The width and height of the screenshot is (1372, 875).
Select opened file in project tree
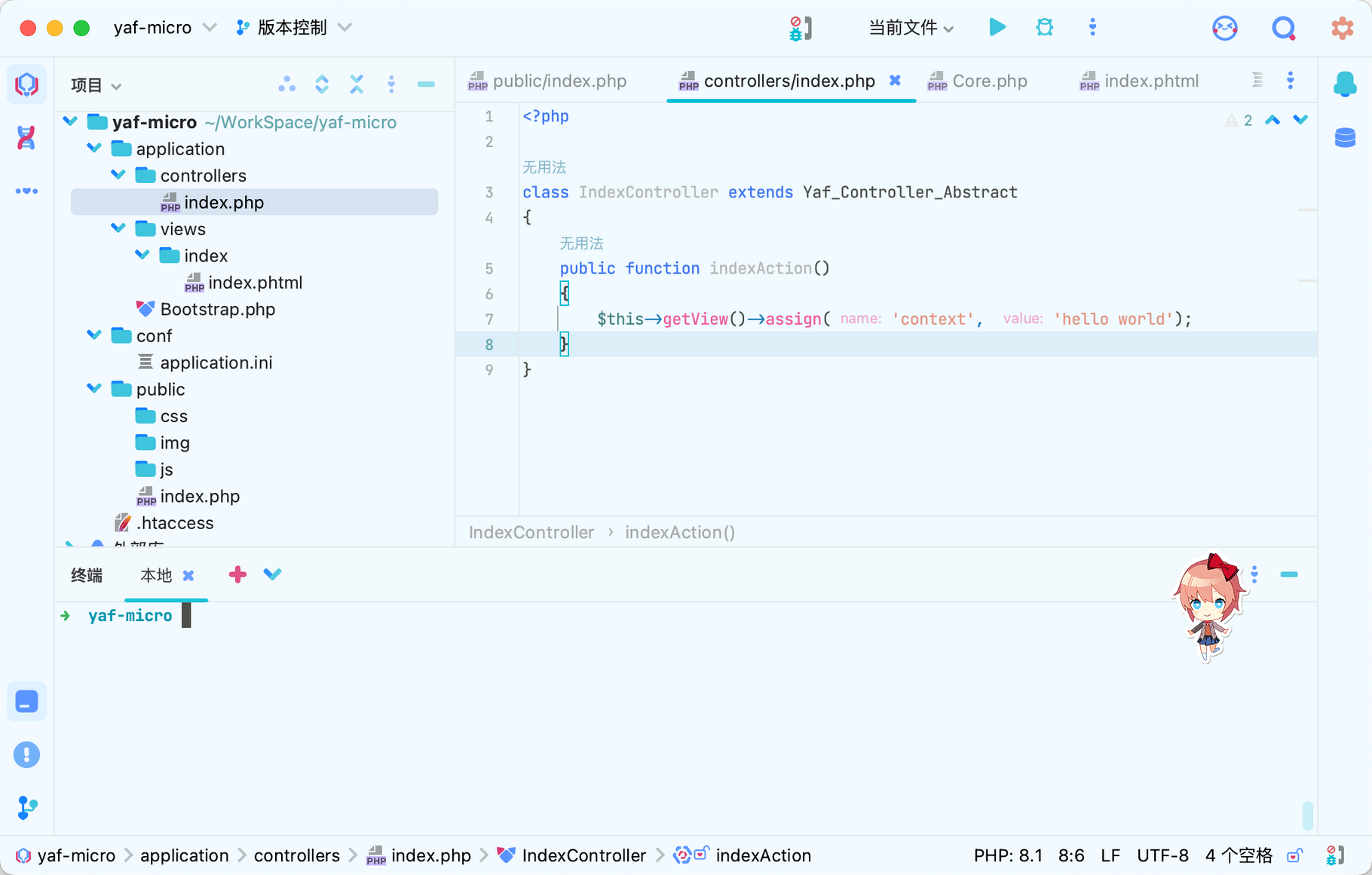pyautogui.click(x=286, y=84)
